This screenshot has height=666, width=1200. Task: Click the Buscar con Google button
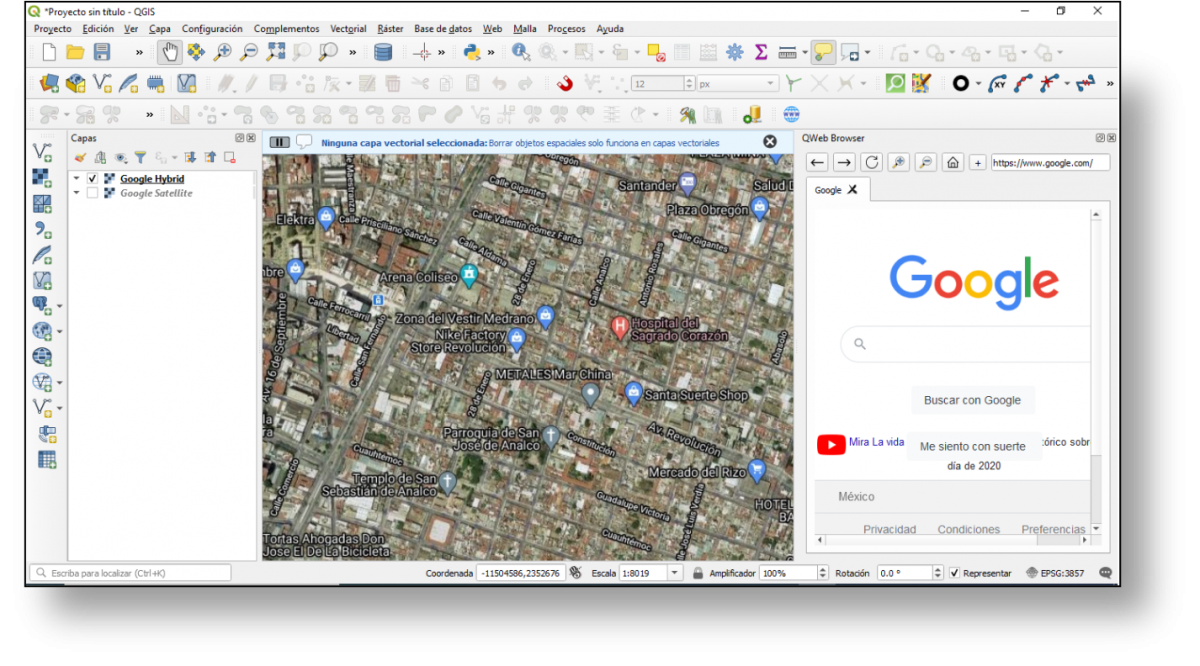click(x=972, y=399)
